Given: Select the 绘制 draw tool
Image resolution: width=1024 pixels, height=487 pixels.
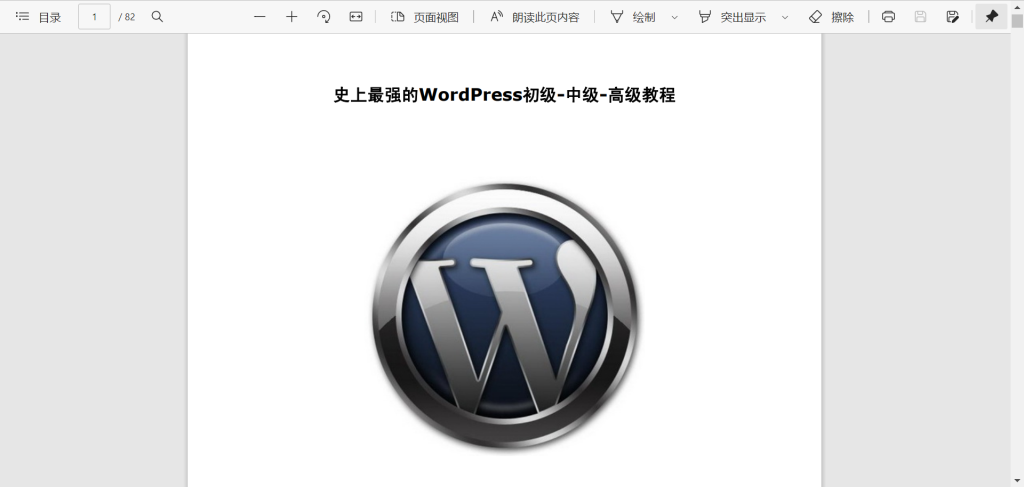Looking at the screenshot, I should pyautogui.click(x=633, y=17).
